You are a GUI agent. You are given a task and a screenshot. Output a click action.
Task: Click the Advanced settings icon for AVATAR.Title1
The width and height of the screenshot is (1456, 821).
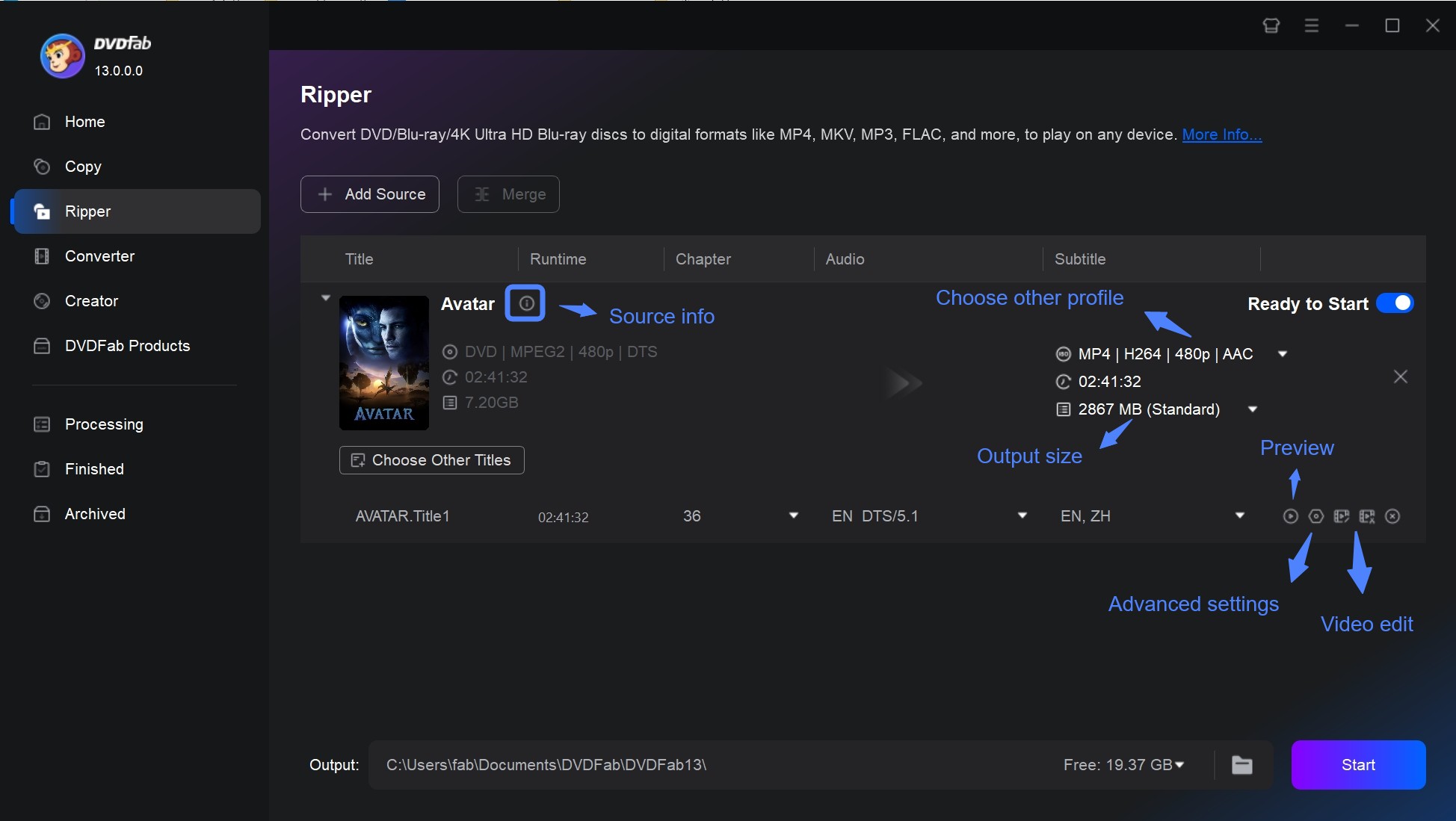click(1315, 516)
